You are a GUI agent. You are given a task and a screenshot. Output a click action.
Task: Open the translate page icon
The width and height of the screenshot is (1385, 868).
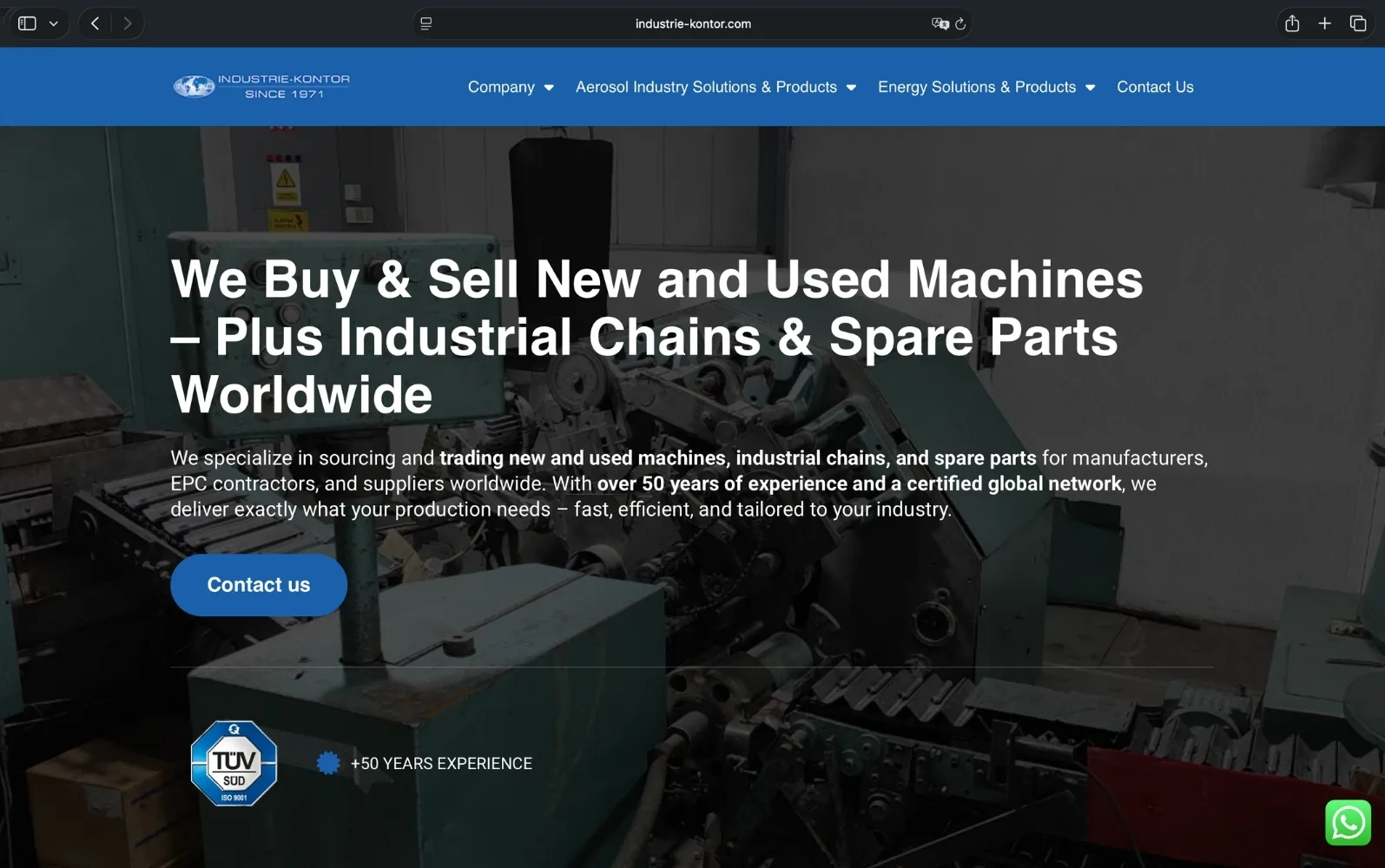tap(940, 23)
